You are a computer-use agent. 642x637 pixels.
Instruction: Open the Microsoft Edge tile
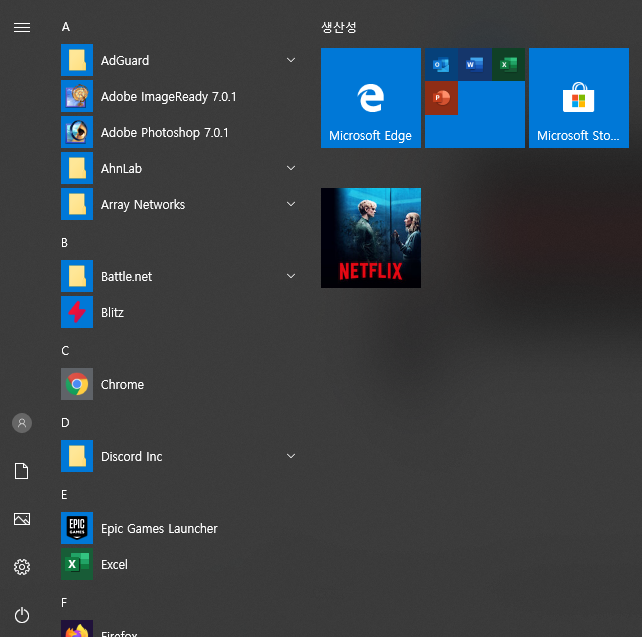tap(371, 98)
